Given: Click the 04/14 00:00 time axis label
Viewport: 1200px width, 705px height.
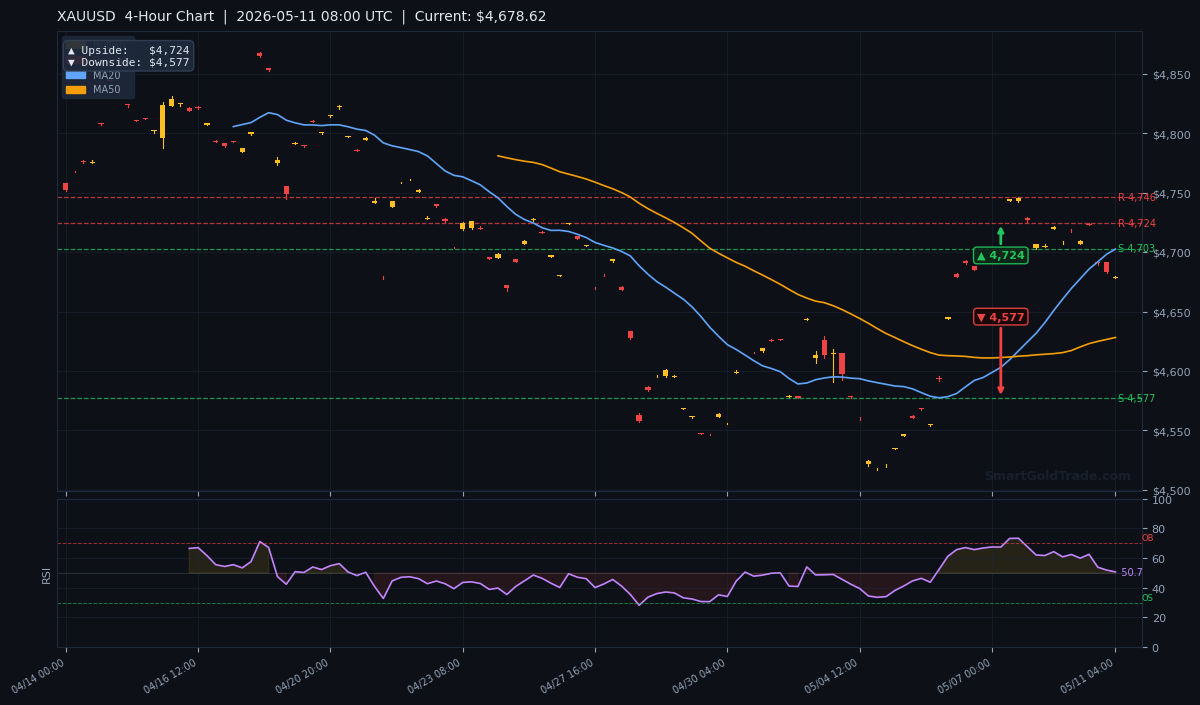Looking at the screenshot, I should pos(39,676).
